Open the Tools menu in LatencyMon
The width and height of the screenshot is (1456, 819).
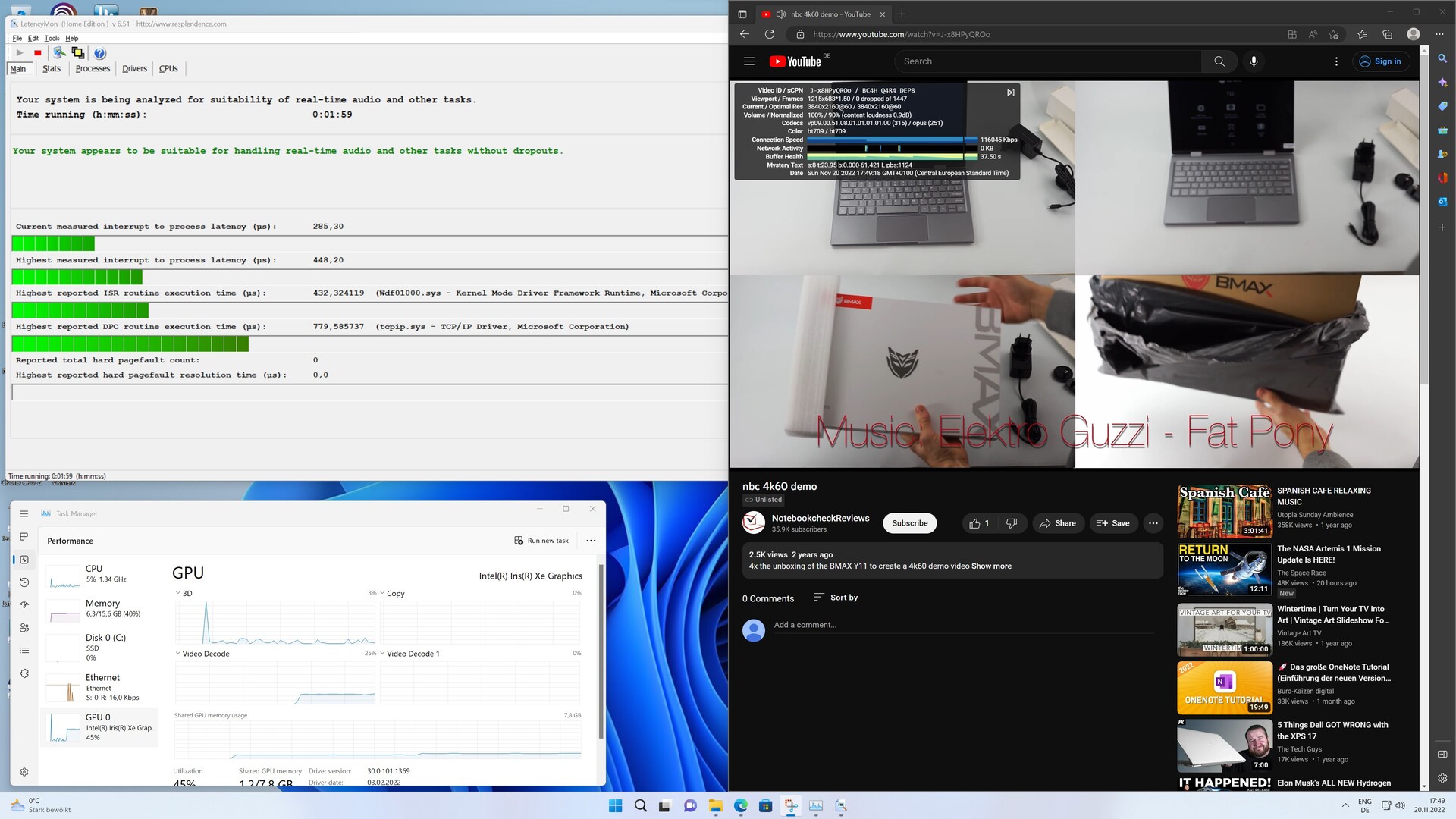pos(52,38)
